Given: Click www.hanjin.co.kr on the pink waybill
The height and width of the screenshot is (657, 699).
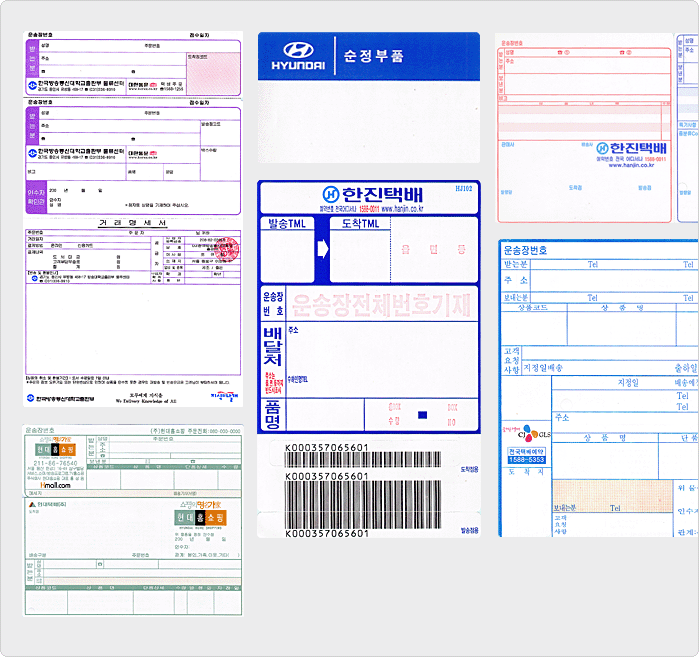Looking at the screenshot, I should pyautogui.click(x=631, y=165).
